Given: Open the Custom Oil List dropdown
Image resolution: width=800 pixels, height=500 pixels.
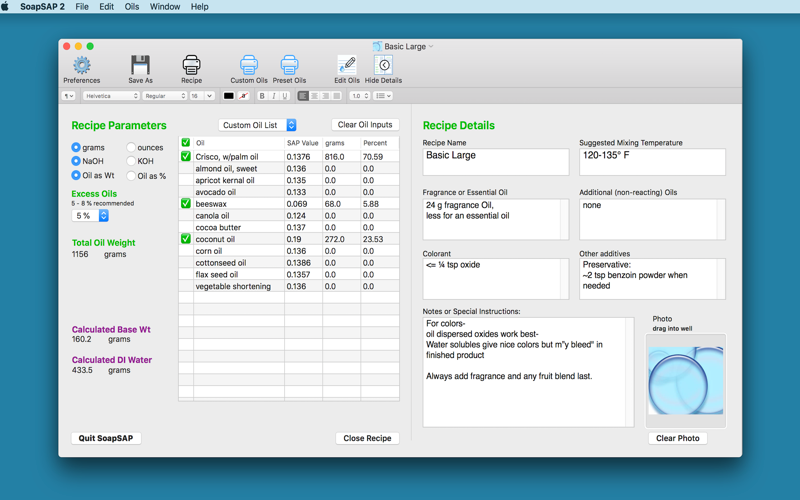Looking at the screenshot, I should point(257,125).
